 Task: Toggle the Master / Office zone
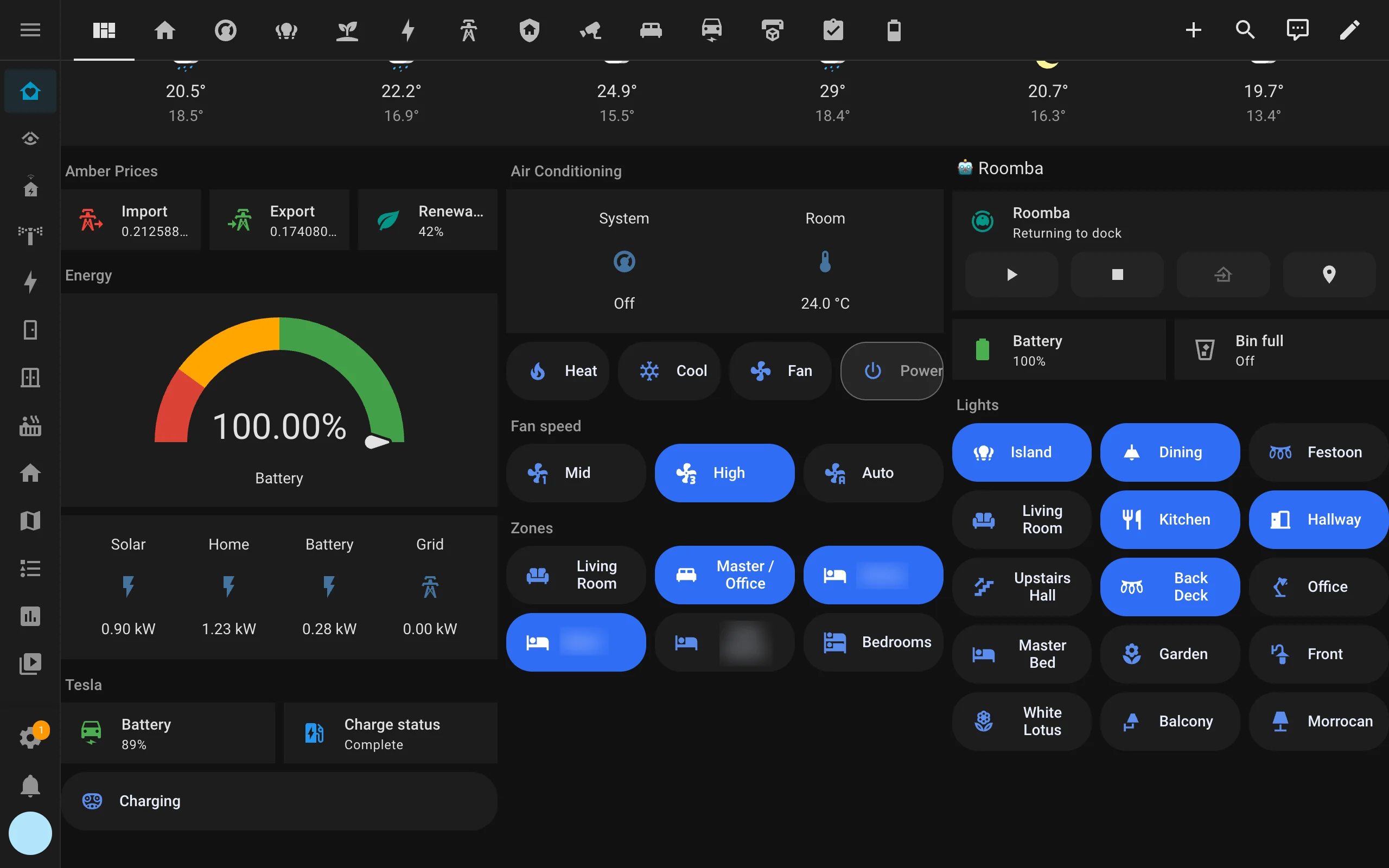tap(724, 575)
